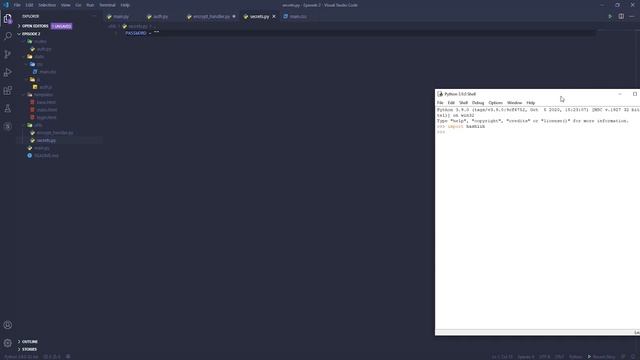Open the VS Code Go menu
Screen dimensions: 640x360
[x=78, y=5]
